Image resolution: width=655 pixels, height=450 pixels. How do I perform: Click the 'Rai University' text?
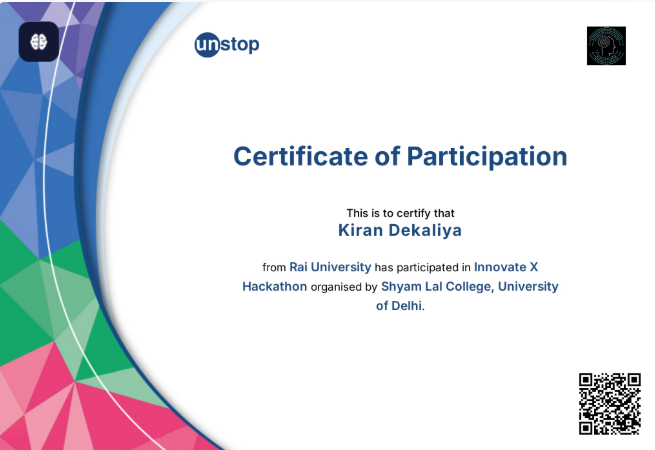tap(330, 267)
